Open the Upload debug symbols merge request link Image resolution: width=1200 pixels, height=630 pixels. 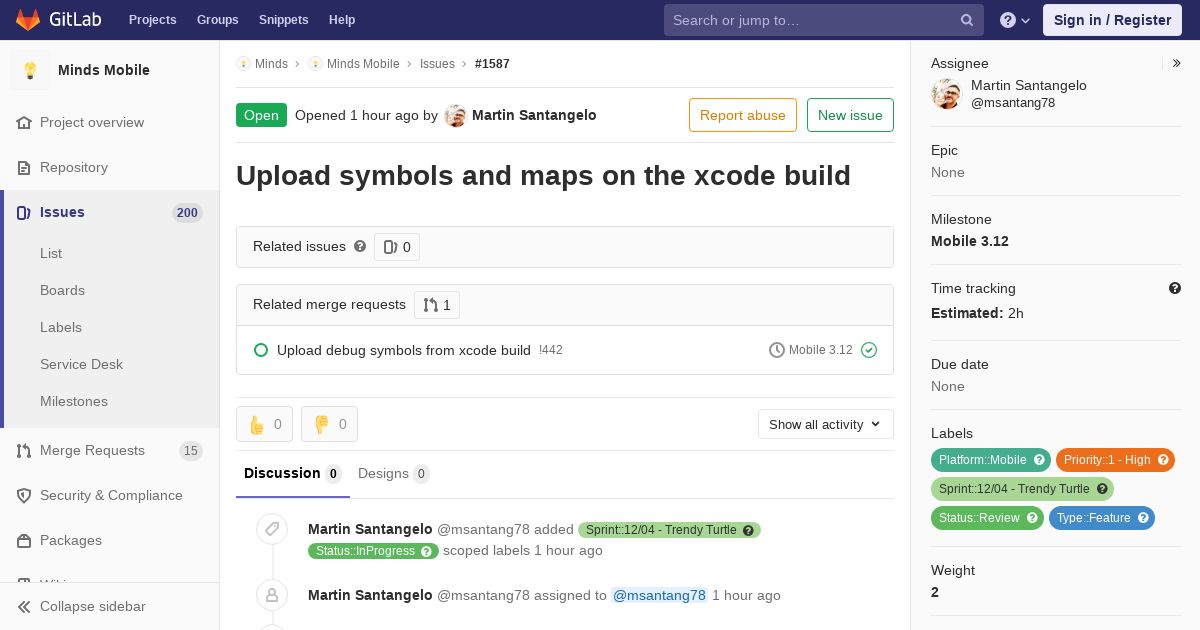pyautogui.click(x=404, y=350)
